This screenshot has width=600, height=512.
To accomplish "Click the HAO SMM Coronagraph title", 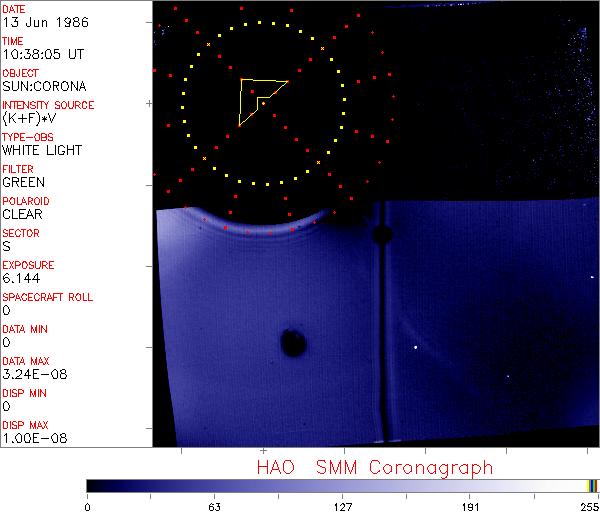I will pos(374,467).
